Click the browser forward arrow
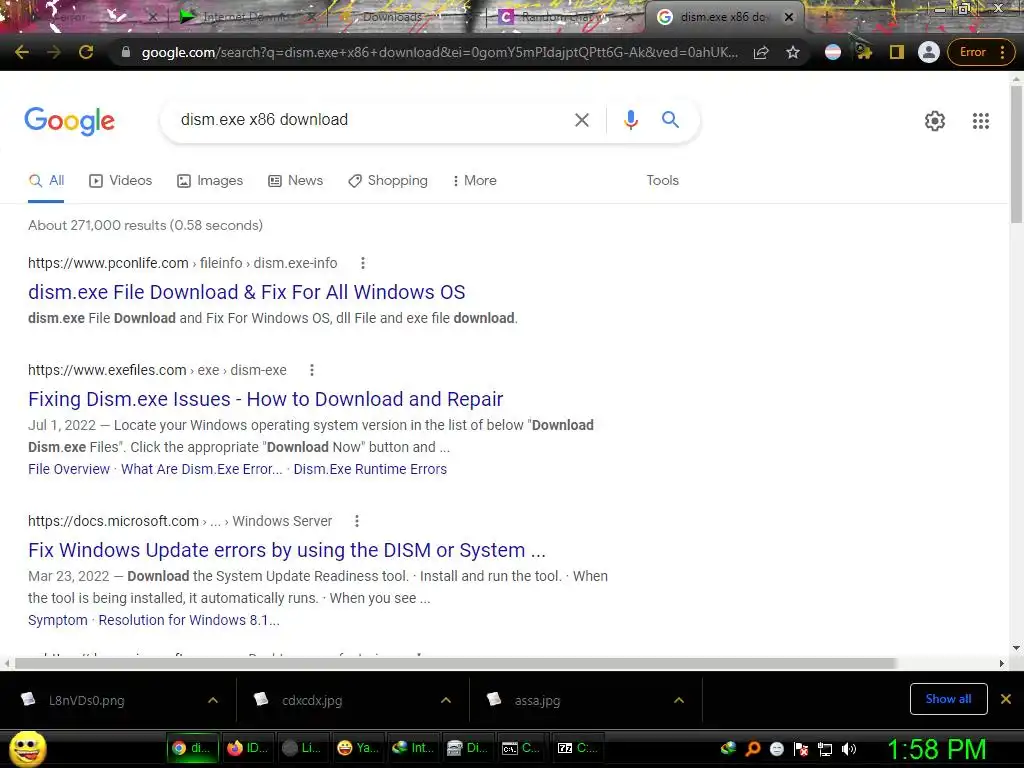 click(x=54, y=52)
